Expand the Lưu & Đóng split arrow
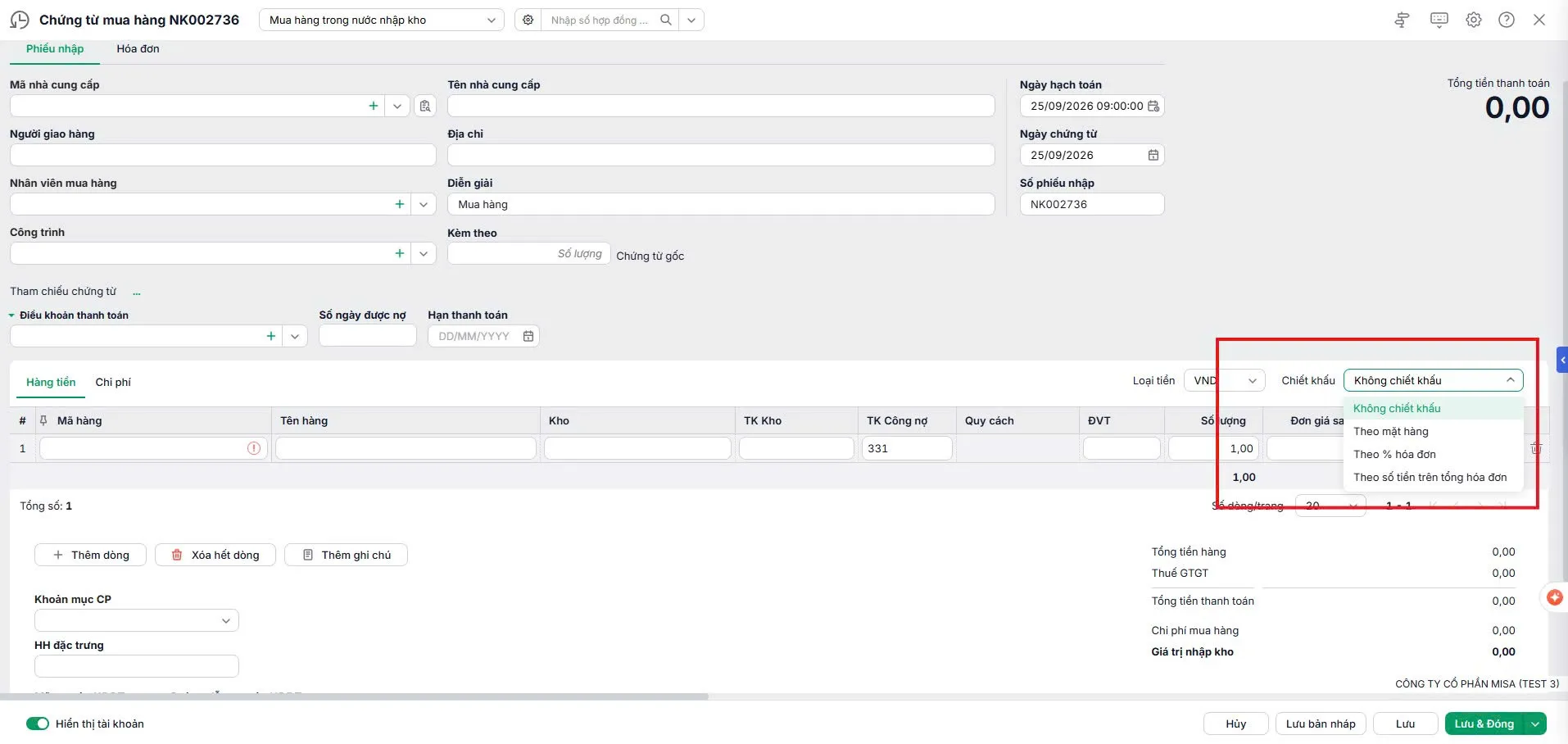The height and width of the screenshot is (744, 1568). click(x=1535, y=724)
